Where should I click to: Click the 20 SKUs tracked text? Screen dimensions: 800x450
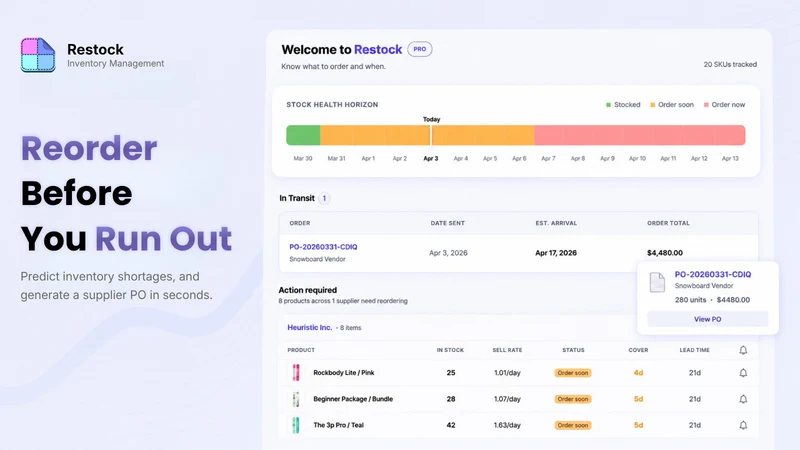(730, 64)
